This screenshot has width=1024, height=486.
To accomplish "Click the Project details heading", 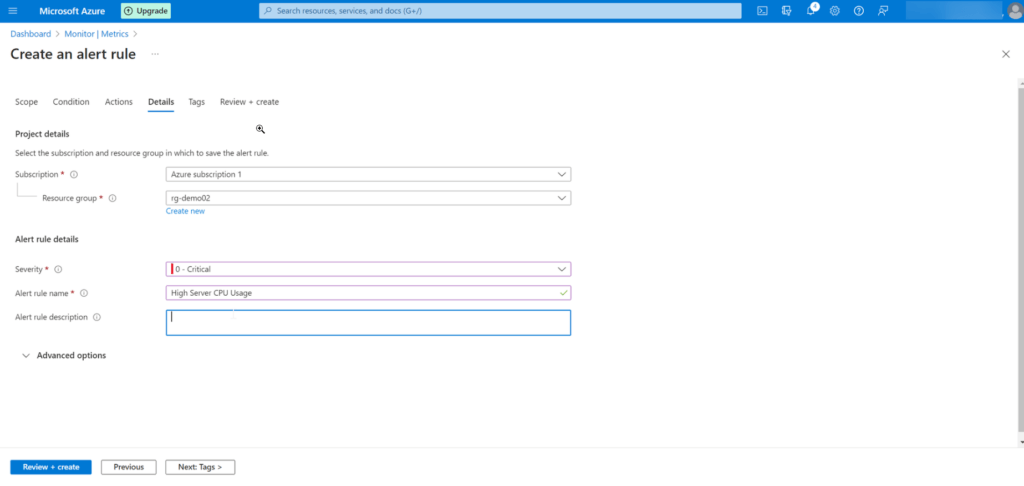I will pos(42,134).
